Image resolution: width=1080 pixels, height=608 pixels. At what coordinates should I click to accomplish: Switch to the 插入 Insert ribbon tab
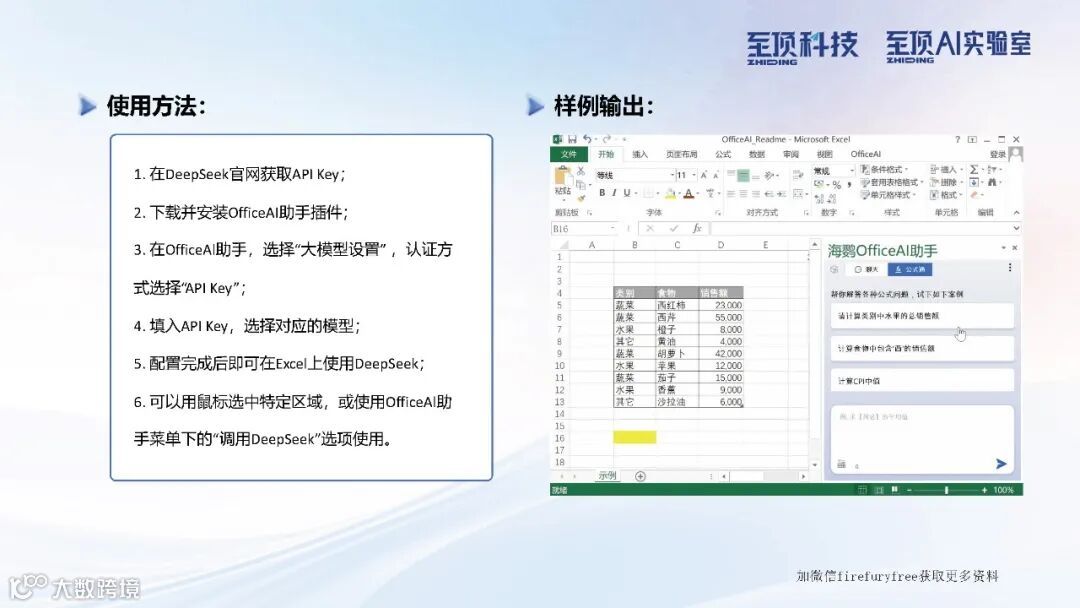tap(640, 154)
